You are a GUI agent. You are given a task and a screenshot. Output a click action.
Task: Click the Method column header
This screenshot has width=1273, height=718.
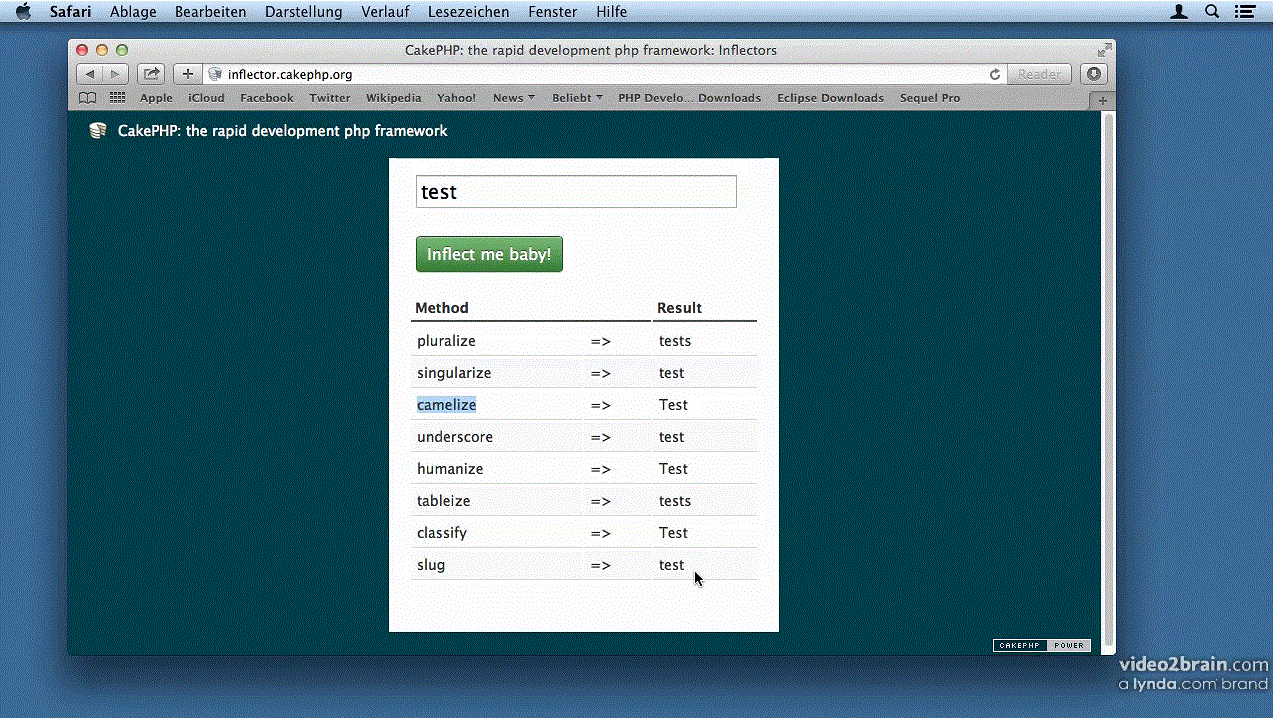click(442, 308)
